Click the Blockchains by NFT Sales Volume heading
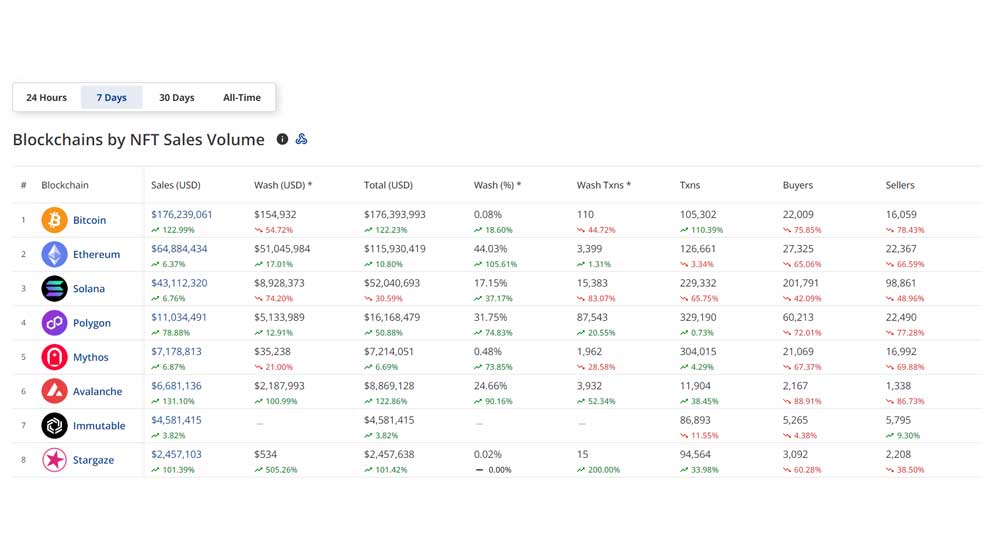This screenshot has width=984, height=554. [x=139, y=139]
